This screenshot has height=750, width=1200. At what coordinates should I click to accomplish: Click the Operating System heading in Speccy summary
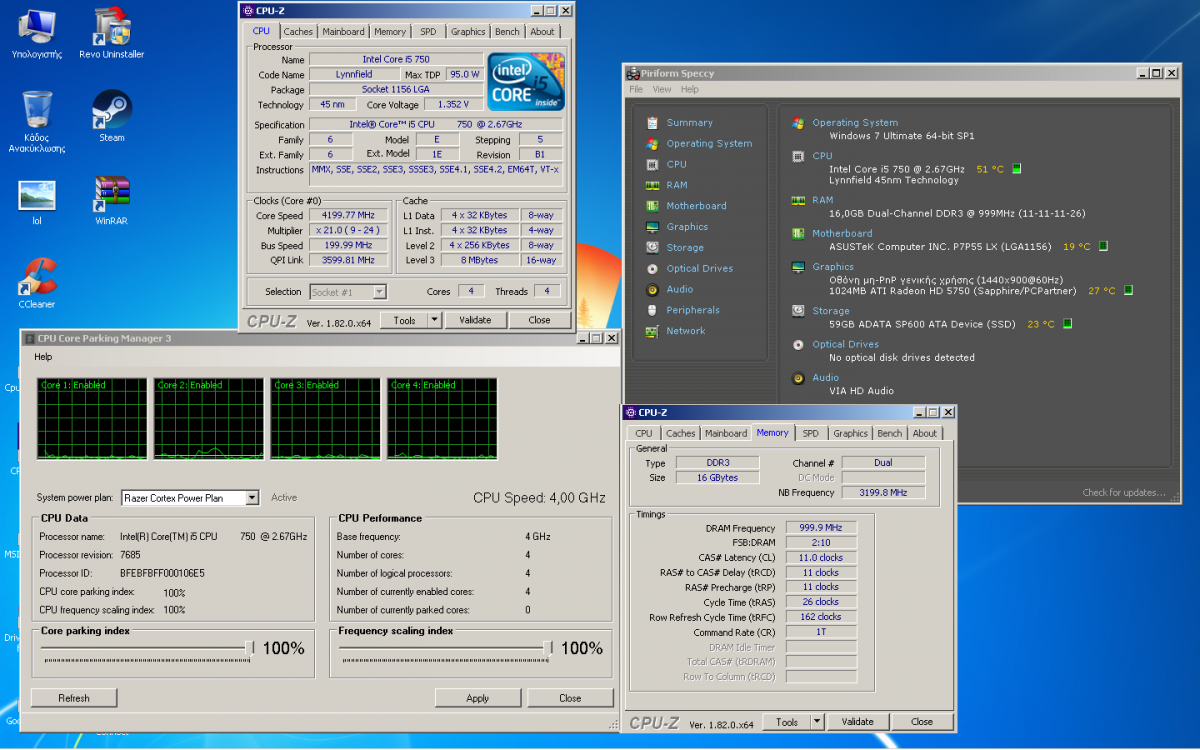coord(855,123)
